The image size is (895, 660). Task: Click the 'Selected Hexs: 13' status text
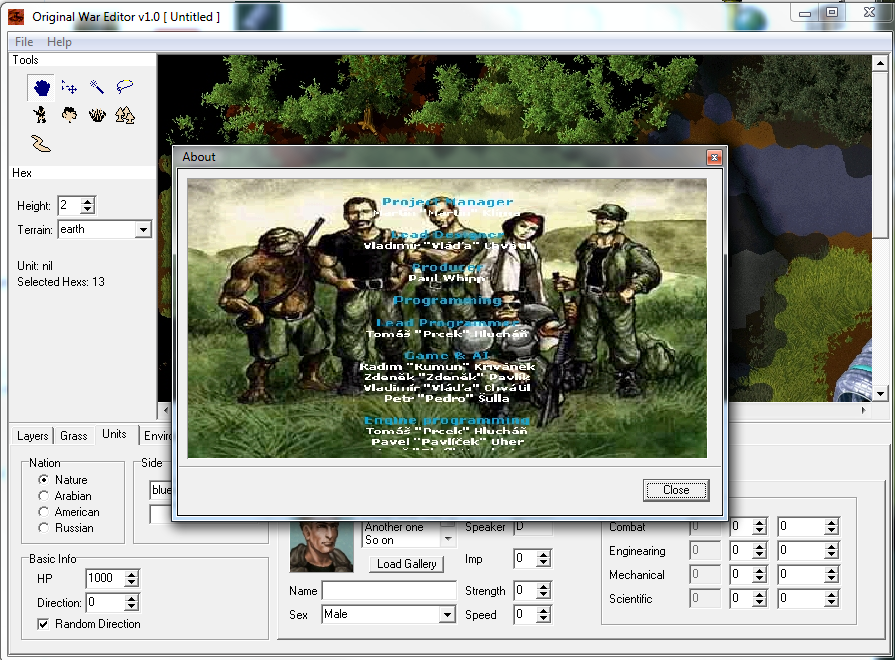click(61, 282)
